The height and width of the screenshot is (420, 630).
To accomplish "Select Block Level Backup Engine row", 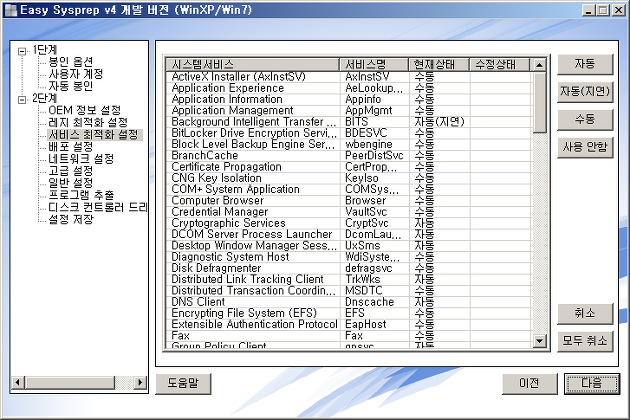I will 348,144.
